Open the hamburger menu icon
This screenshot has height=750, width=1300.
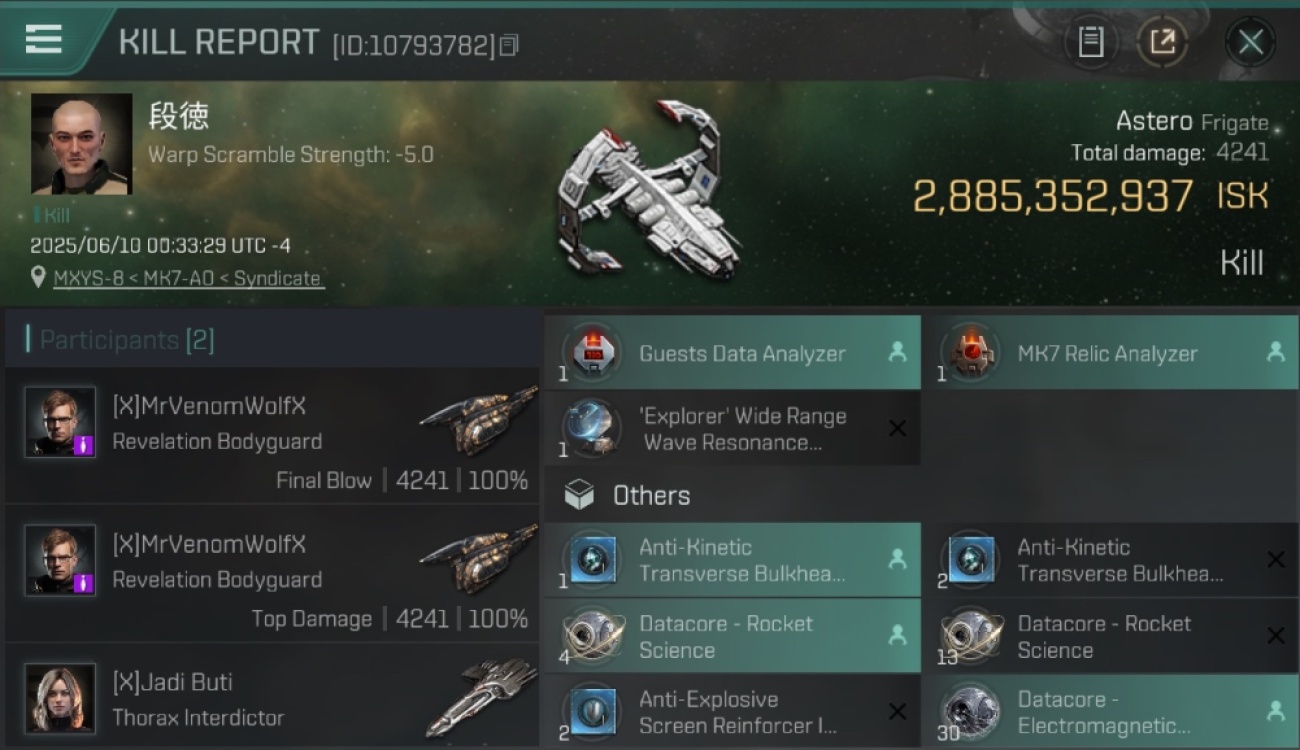(44, 39)
